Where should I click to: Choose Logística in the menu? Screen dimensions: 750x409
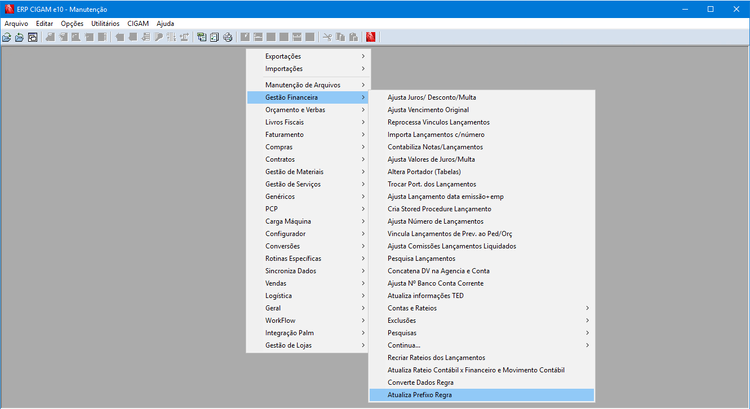[308, 296]
